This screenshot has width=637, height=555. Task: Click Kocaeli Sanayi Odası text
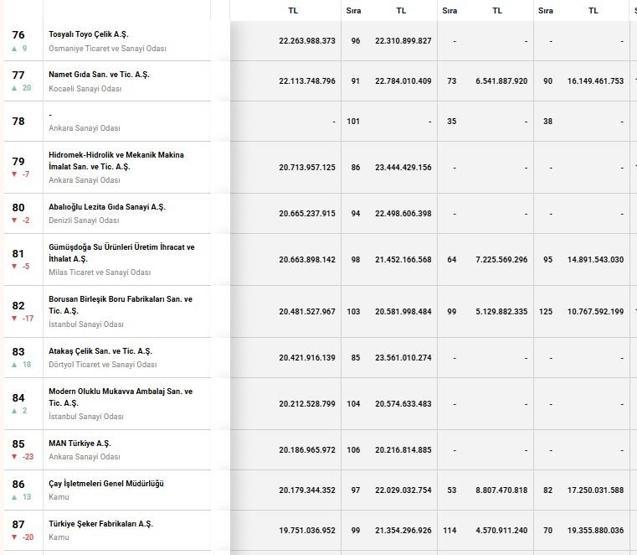point(85,89)
